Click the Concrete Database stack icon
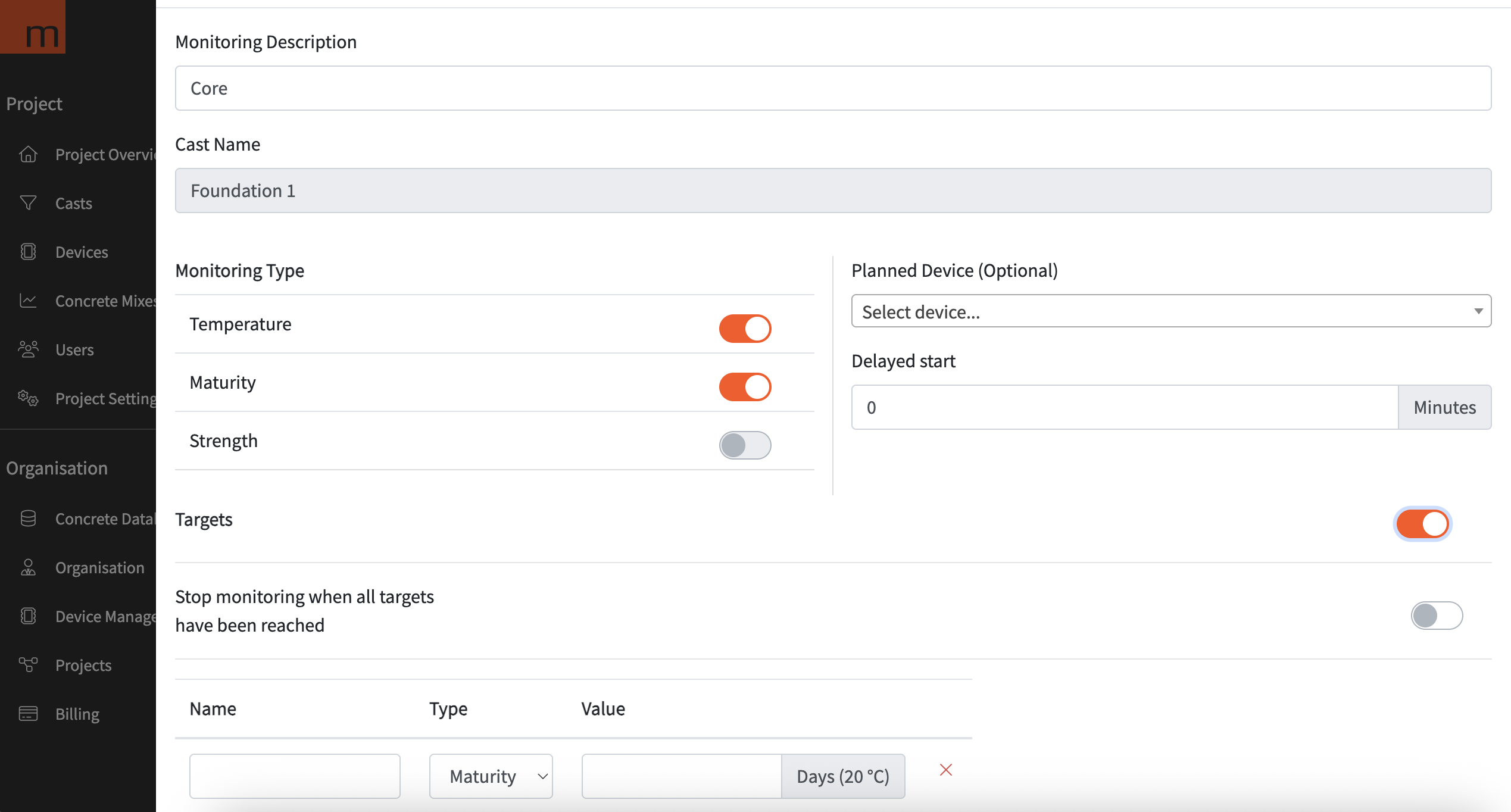The image size is (1511, 812). pyautogui.click(x=28, y=519)
